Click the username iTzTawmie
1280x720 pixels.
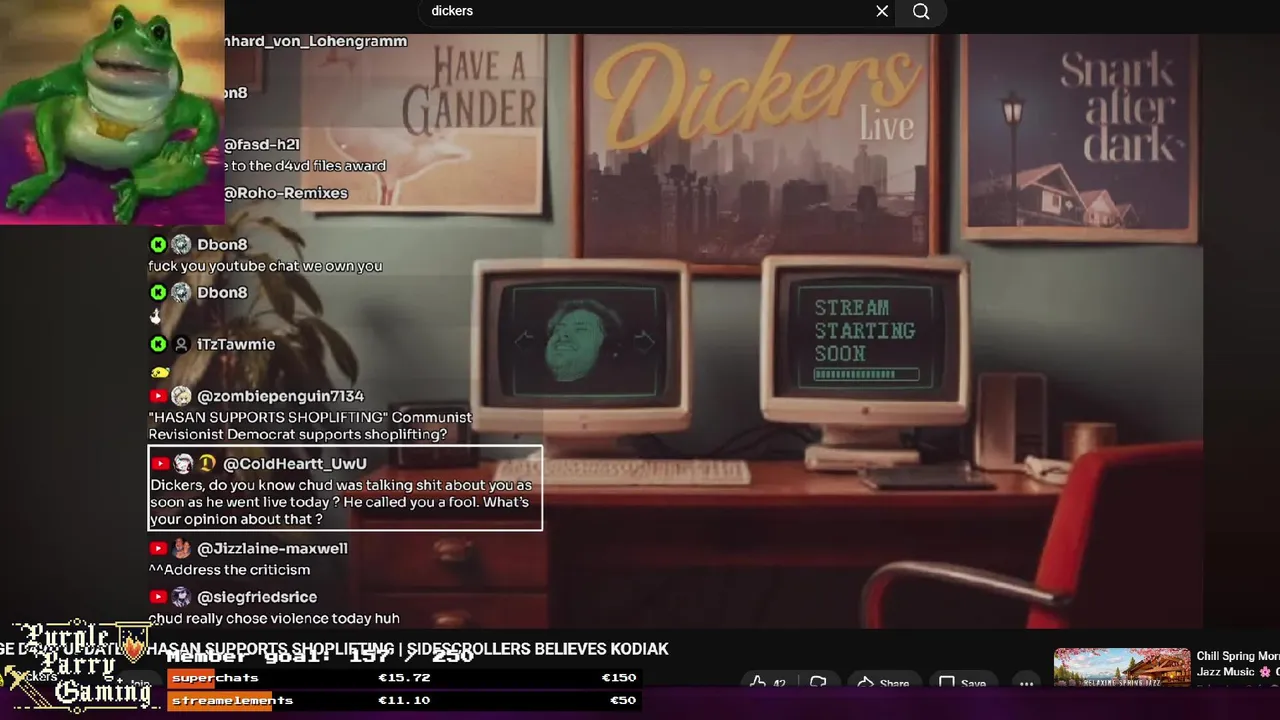point(236,344)
